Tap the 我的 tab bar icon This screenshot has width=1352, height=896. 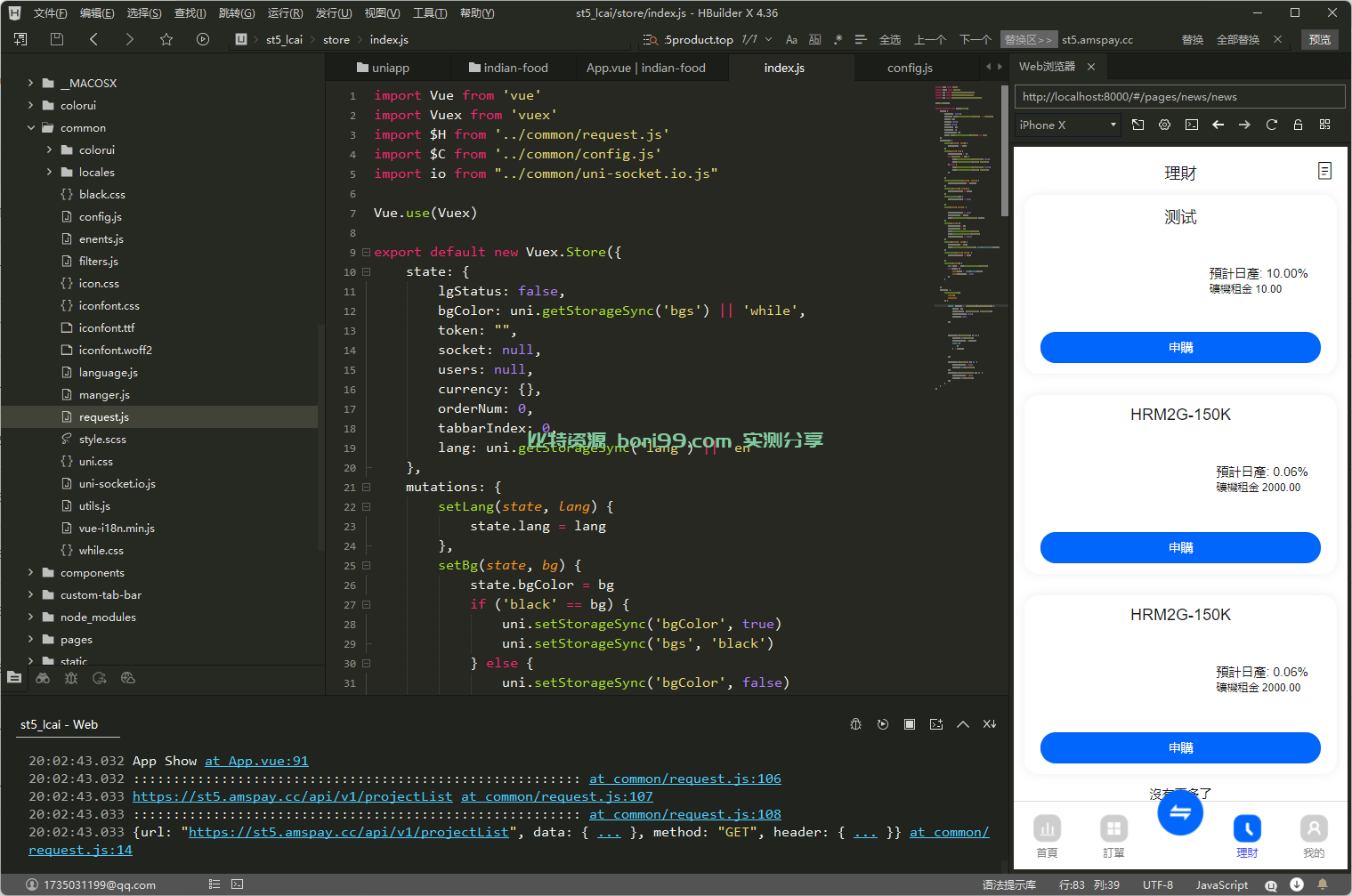(x=1314, y=836)
